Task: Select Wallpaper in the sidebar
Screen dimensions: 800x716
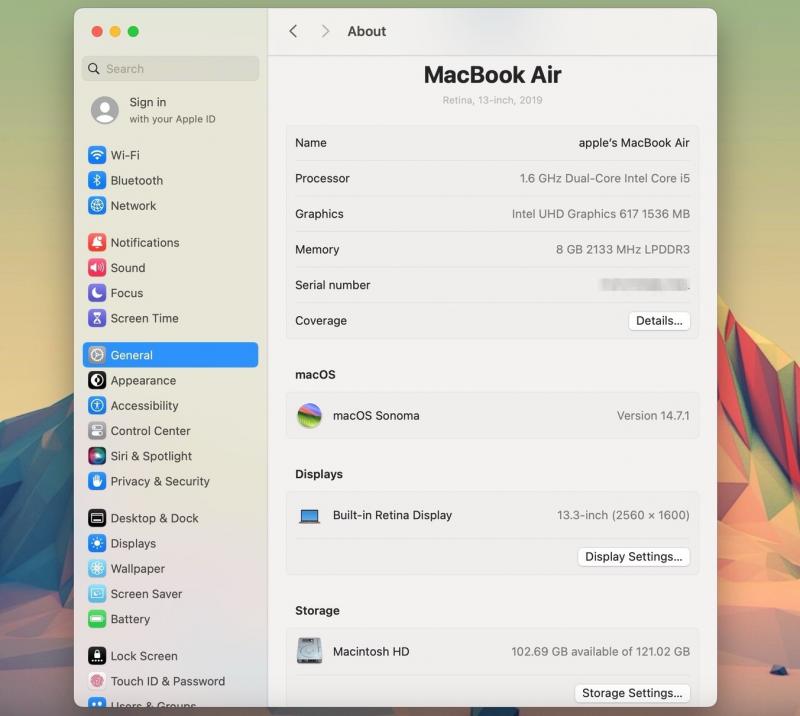Action: coord(170,569)
